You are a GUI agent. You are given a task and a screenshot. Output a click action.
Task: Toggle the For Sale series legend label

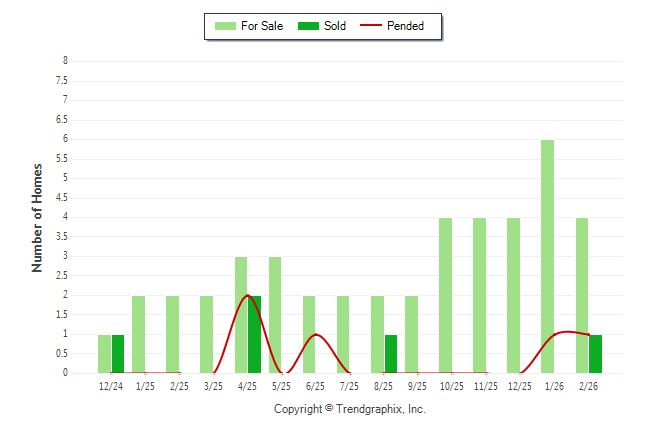click(263, 26)
